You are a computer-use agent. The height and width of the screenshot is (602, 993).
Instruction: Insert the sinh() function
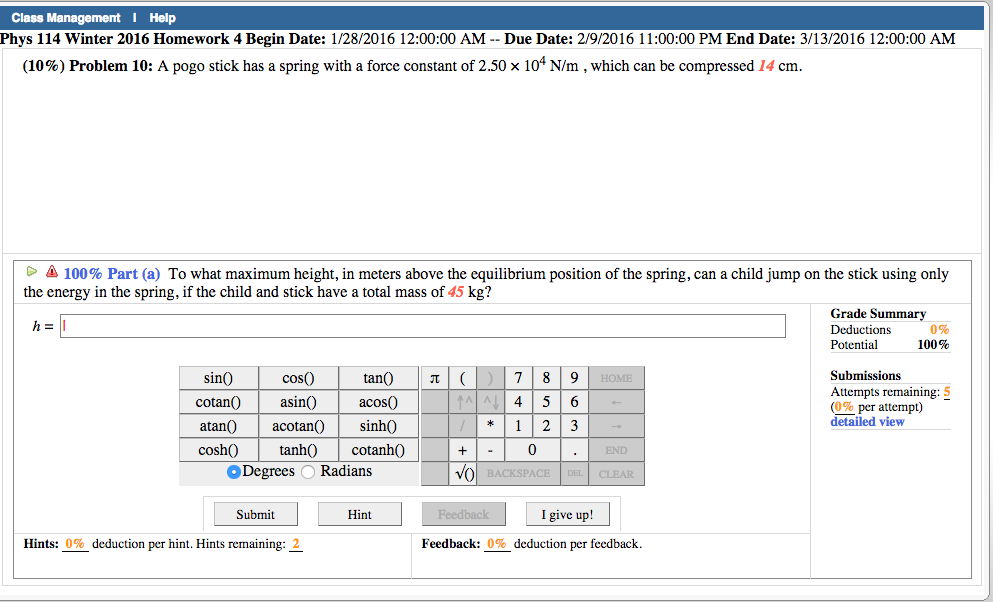(x=379, y=426)
